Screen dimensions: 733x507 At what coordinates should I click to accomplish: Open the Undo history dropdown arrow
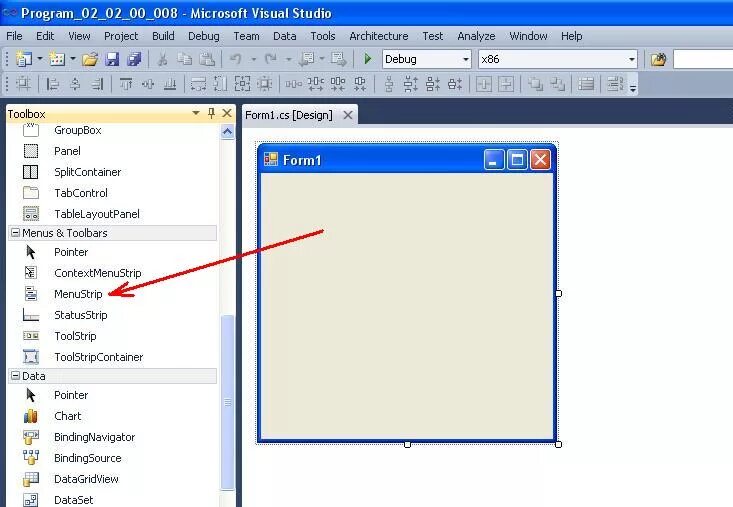253,59
